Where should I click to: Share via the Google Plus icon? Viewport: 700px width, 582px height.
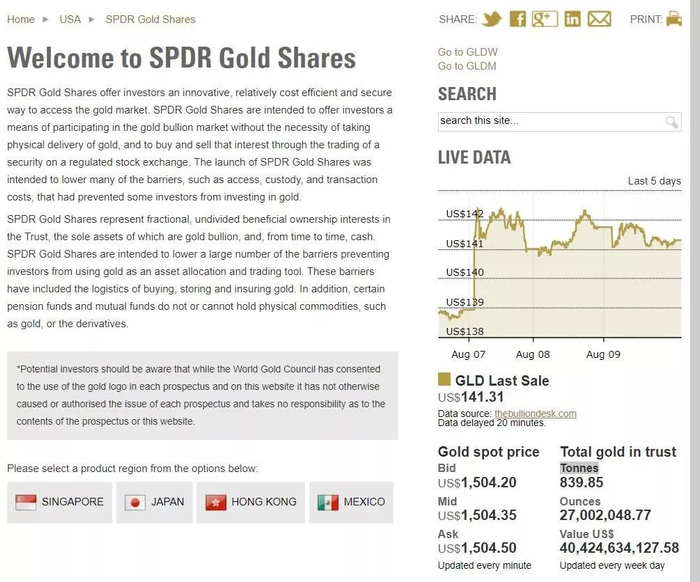(544, 19)
